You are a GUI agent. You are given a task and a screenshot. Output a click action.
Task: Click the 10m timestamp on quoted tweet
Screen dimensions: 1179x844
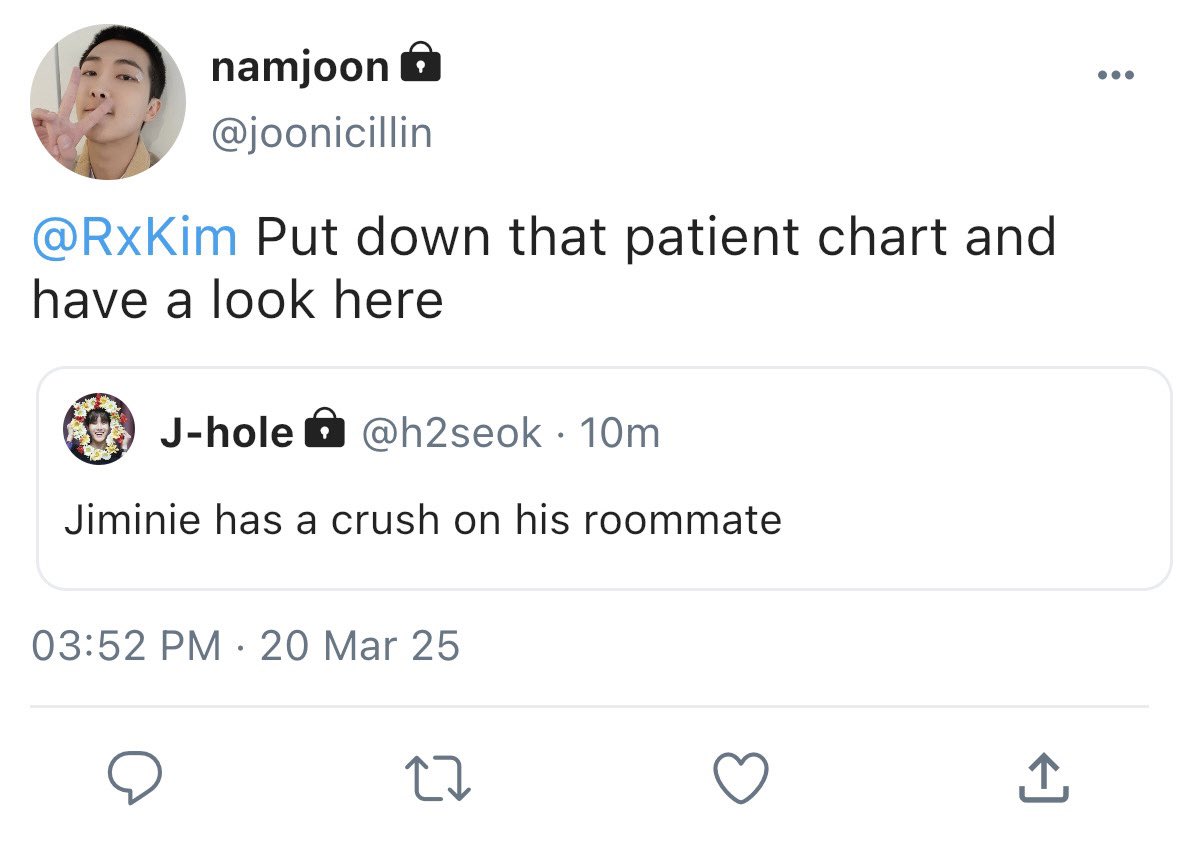620,433
